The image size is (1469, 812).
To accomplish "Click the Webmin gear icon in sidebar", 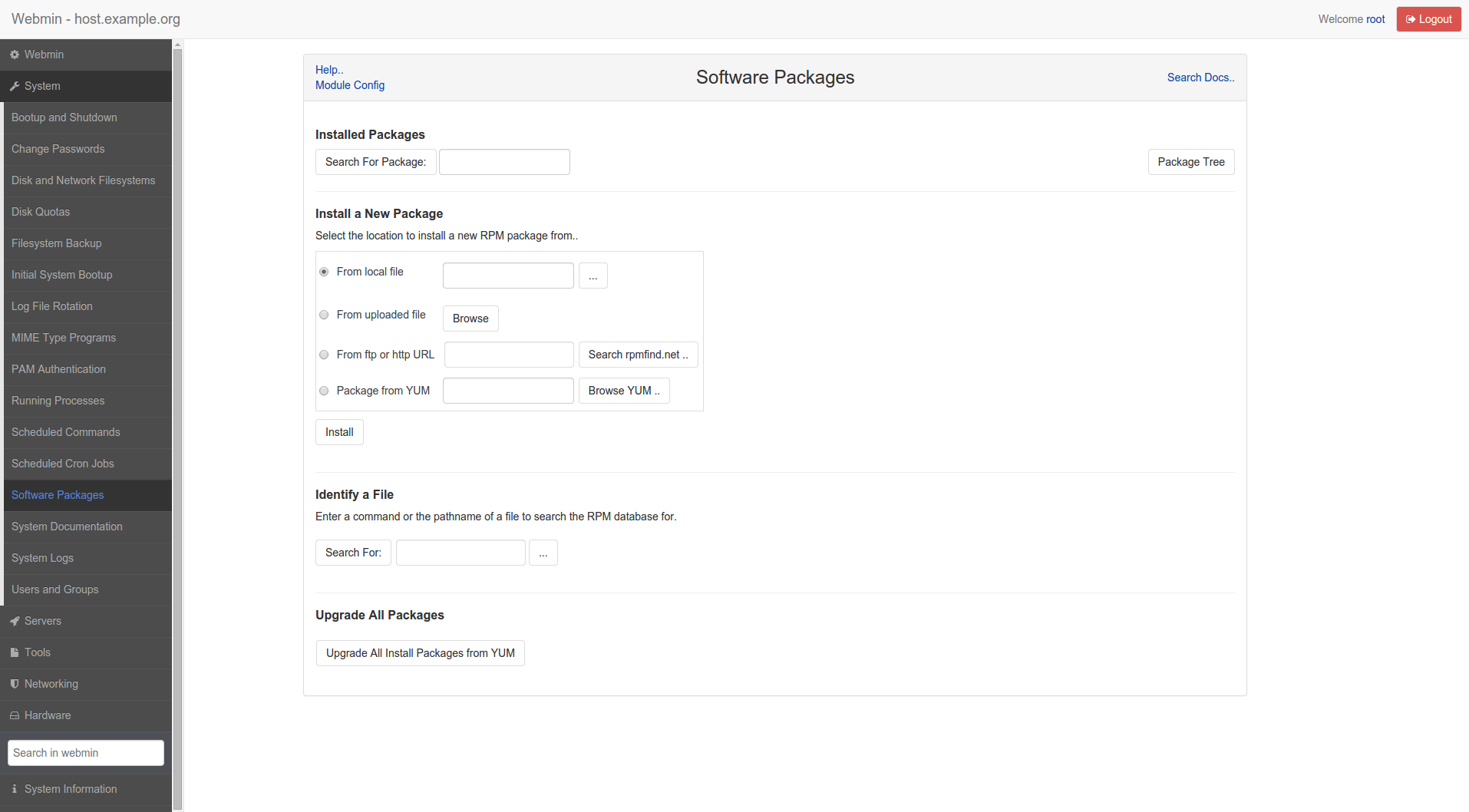I will pyautogui.click(x=15, y=54).
